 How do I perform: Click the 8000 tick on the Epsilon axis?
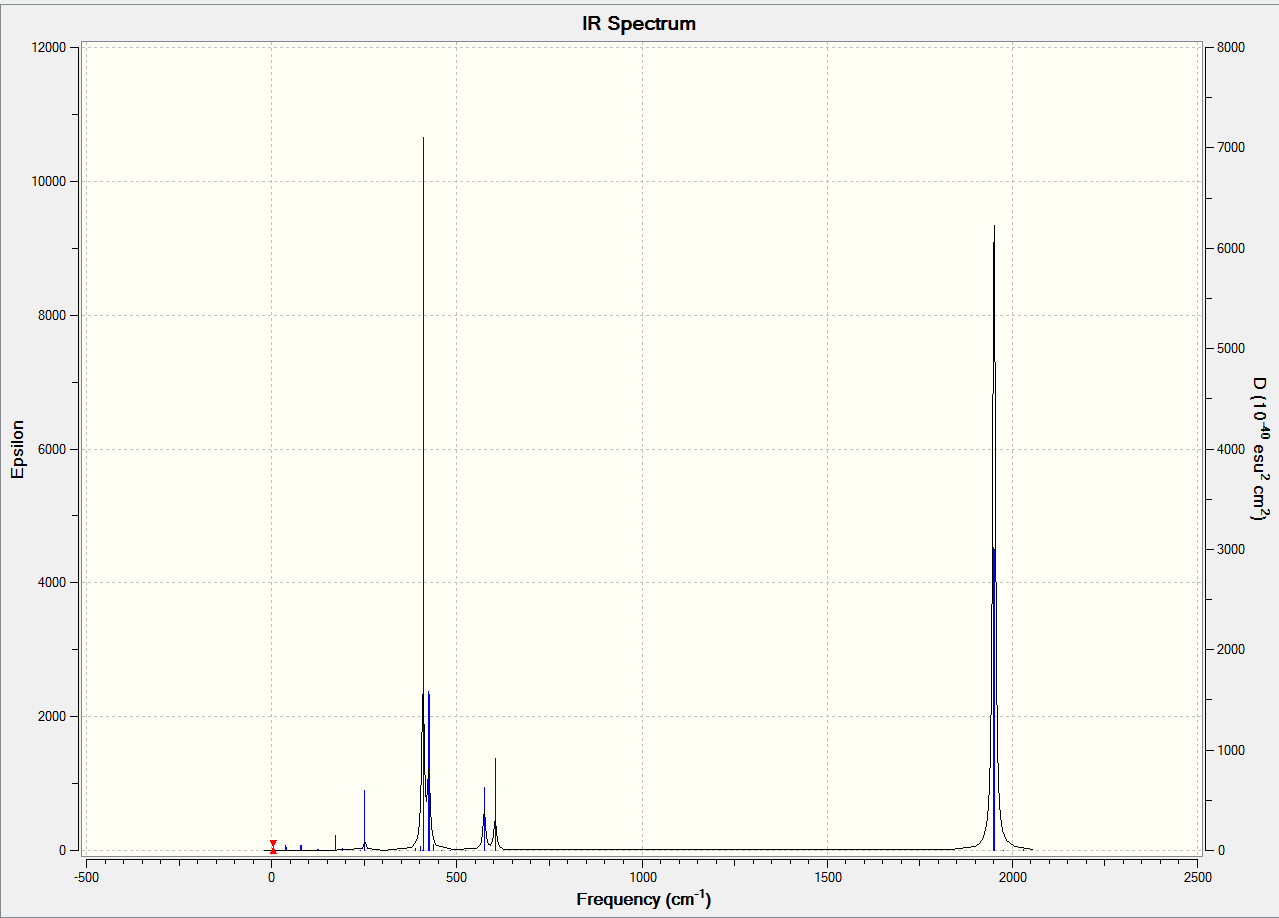[52, 316]
